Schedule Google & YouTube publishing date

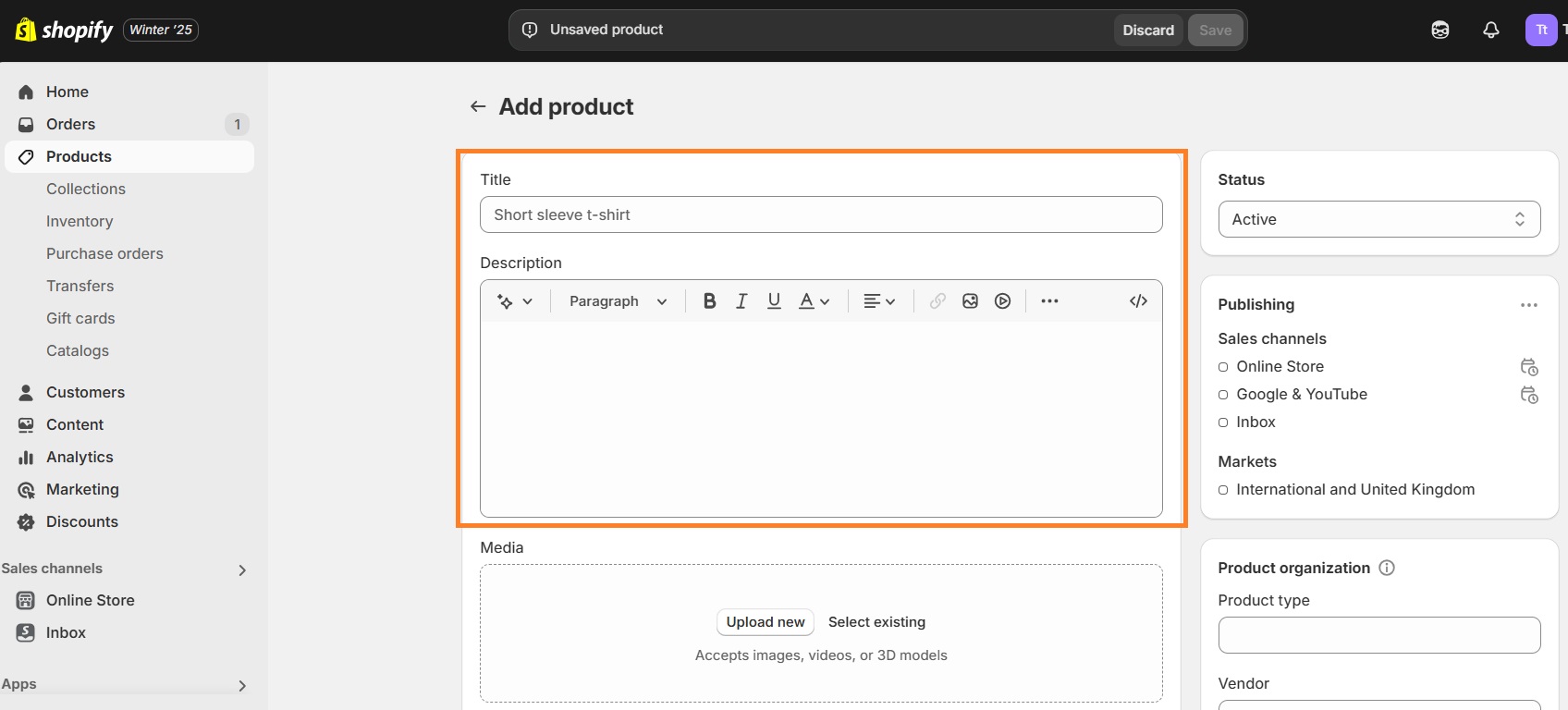(x=1529, y=395)
